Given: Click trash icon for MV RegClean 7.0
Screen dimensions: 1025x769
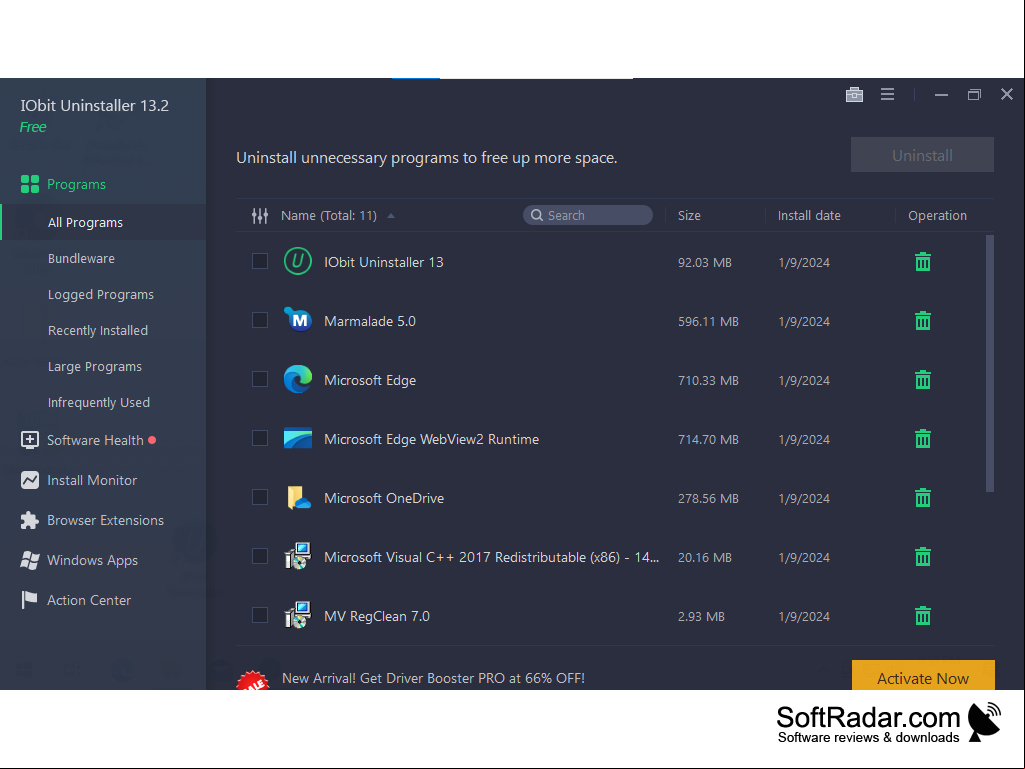Looking at the screenshot, I should pos(922,616).
